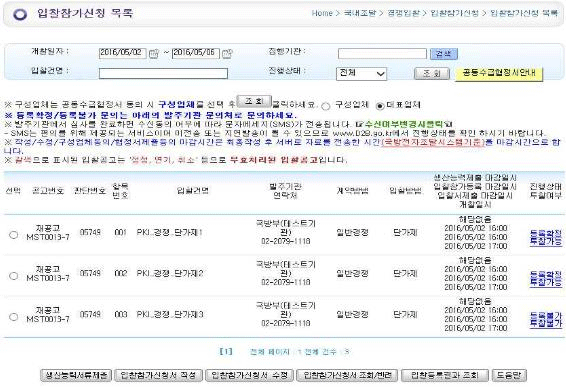Open the 도움말 help button
The image size is (566, 387).
pos(509,375)
